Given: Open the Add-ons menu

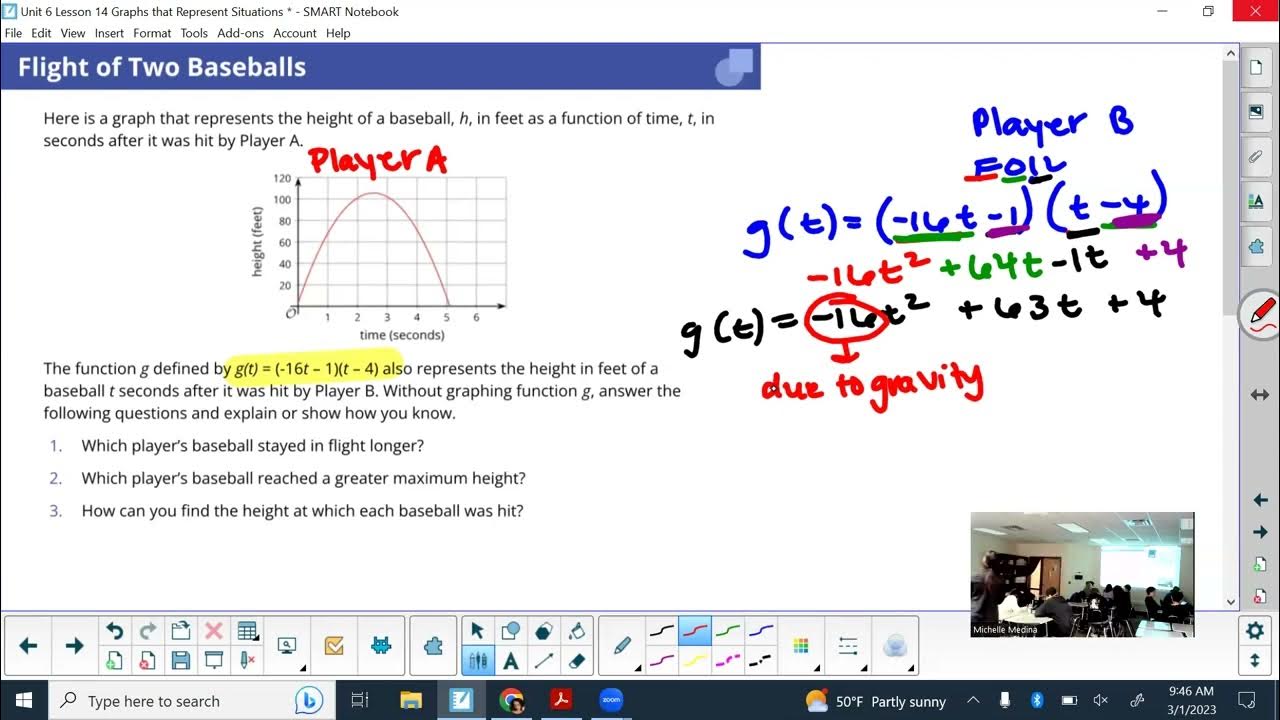Looking at the screenshot, I should point(240,33).
